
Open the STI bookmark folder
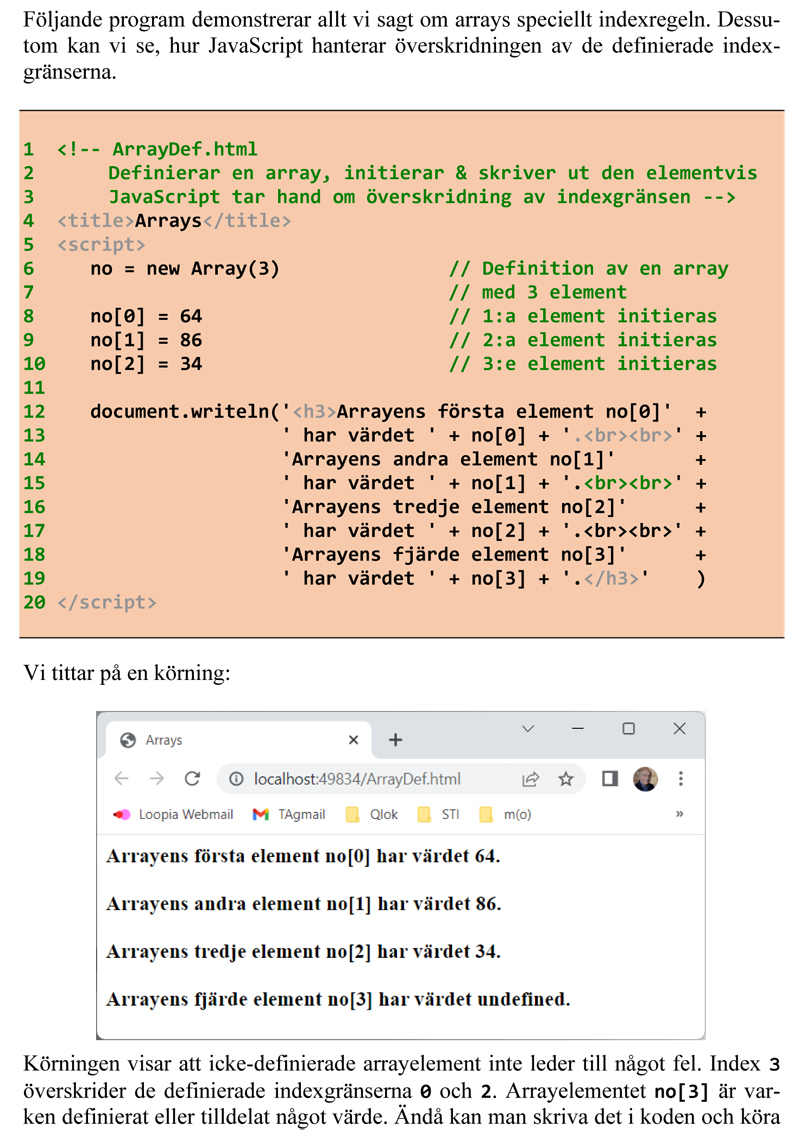pyautogui.click(x=440, y=814)
